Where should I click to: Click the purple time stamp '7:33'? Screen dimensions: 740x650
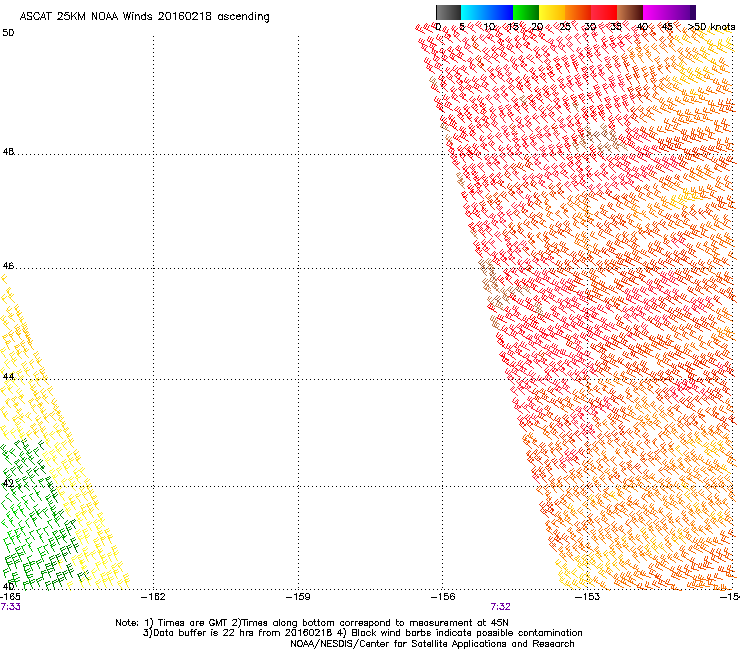(x=10, y=607)
